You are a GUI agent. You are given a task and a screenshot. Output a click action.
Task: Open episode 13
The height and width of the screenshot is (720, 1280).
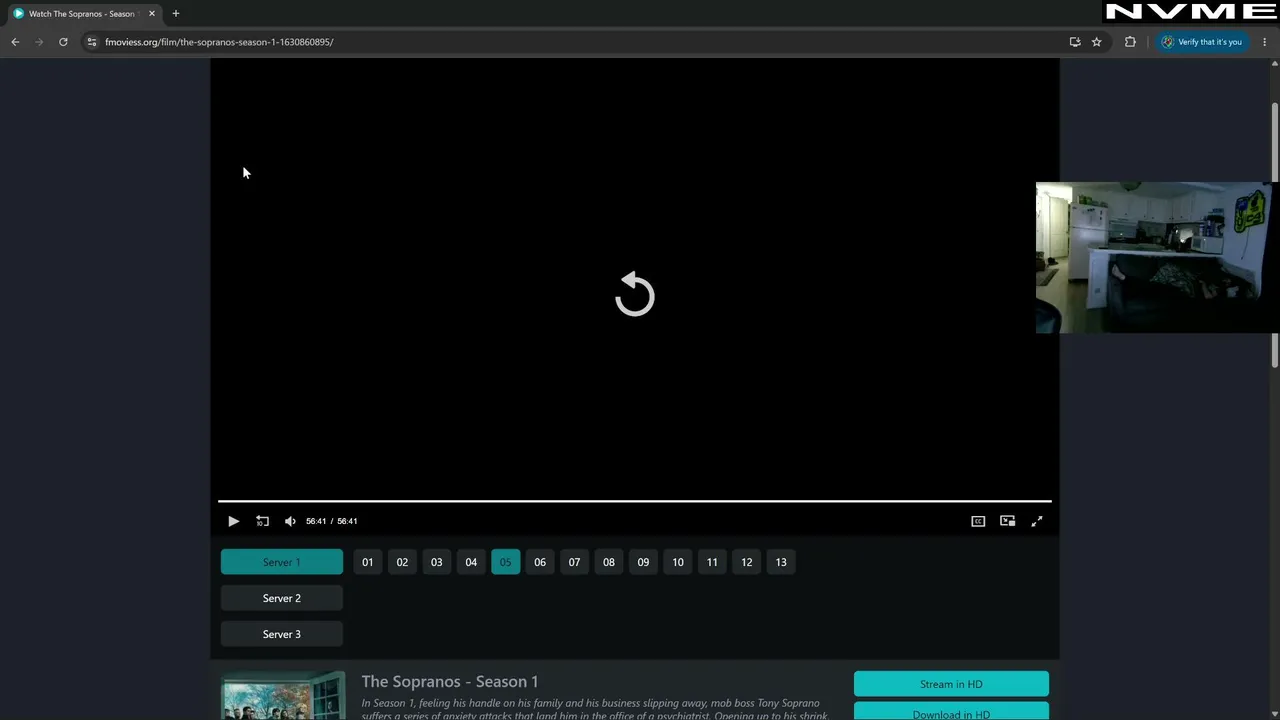tap(781, 562)
